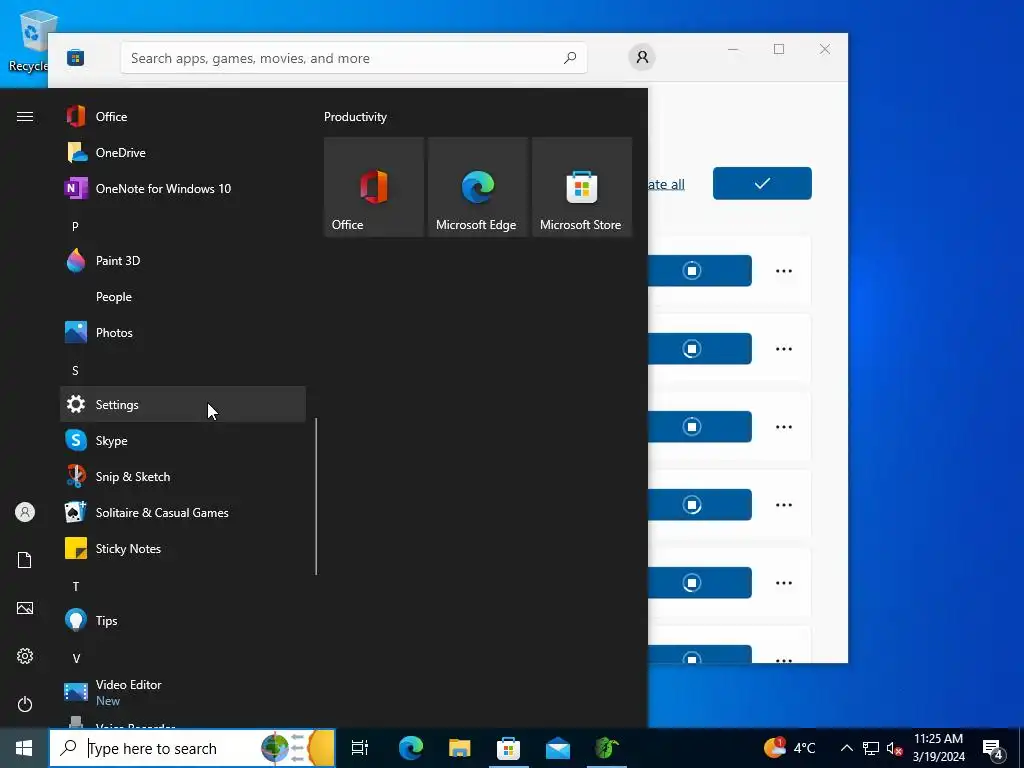Image resolution: width=1024 pixels, height=768 pixels.
Task: Open the Microsoft Edge tile
Action: click(477, 187)
